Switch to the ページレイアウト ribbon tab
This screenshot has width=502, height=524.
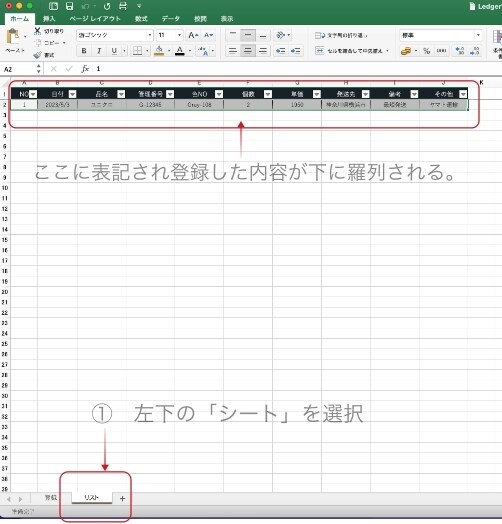coord(95,19)
